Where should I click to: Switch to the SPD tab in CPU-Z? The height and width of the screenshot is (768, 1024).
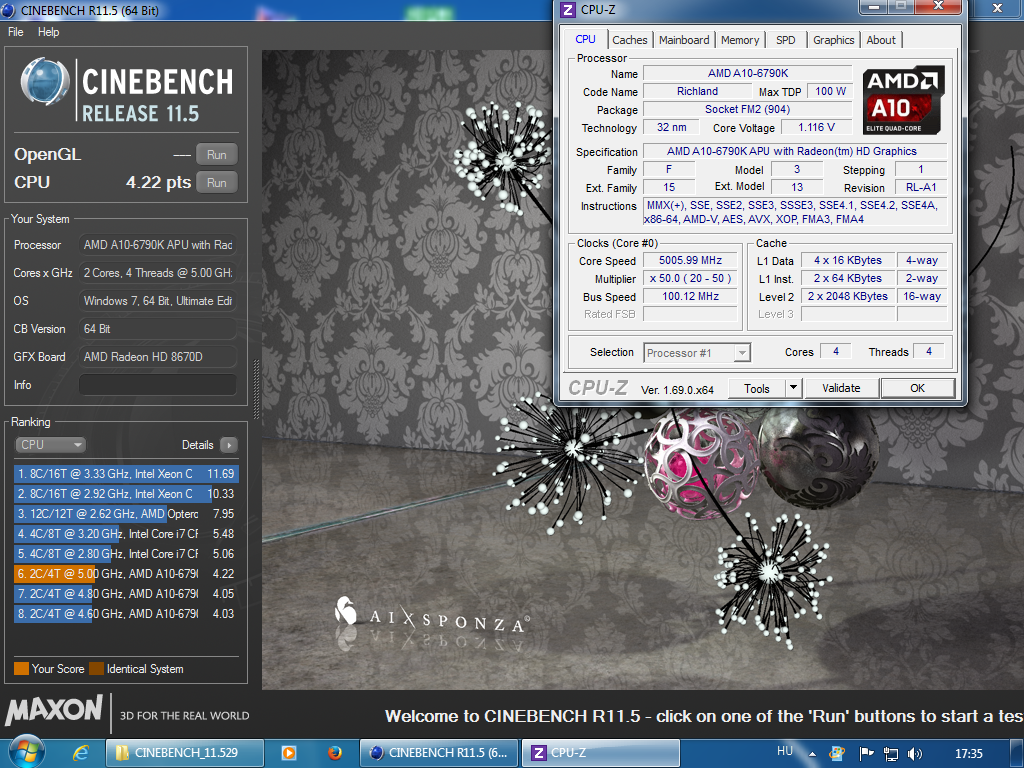point(786,40)
